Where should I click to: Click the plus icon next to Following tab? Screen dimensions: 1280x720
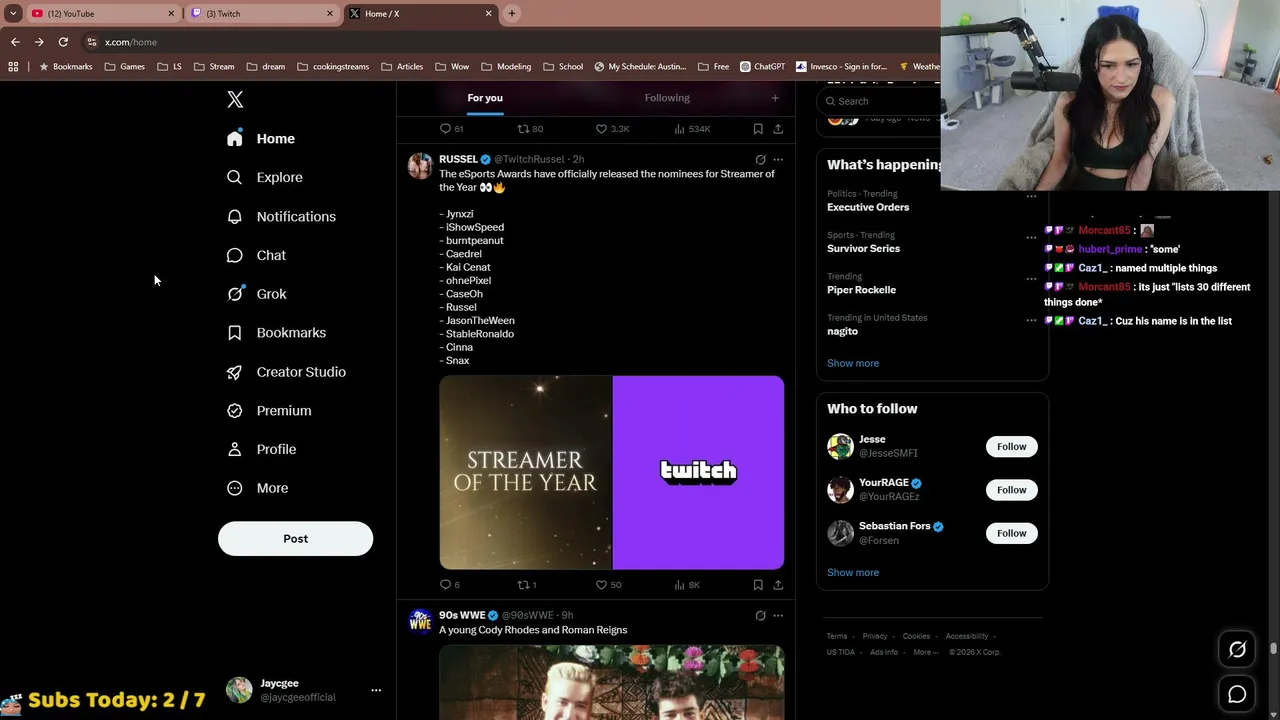[775, 98]
